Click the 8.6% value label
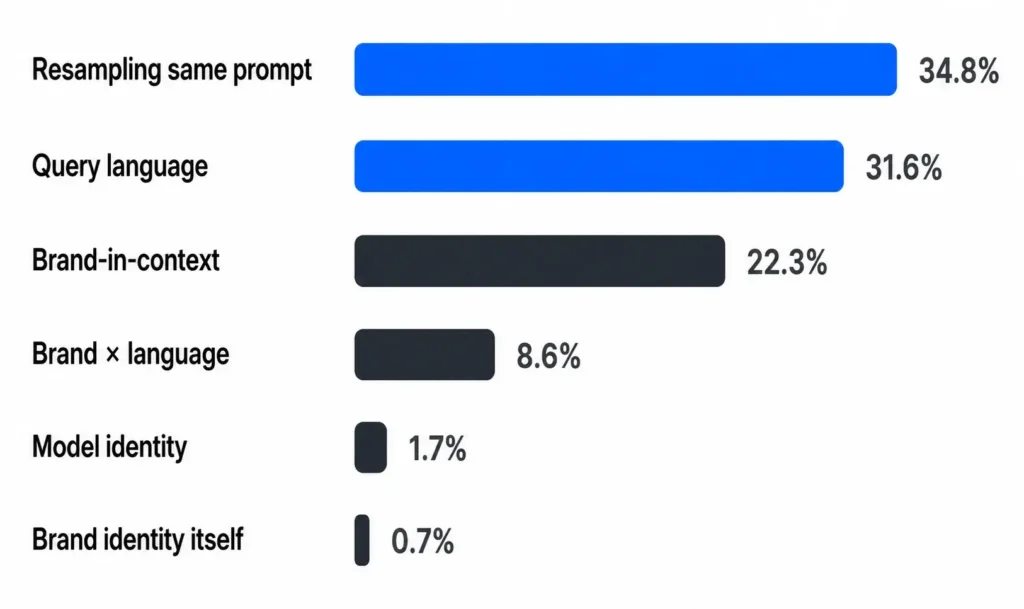The height and width of the screenshot is (609, 1024). pos(549,356)
